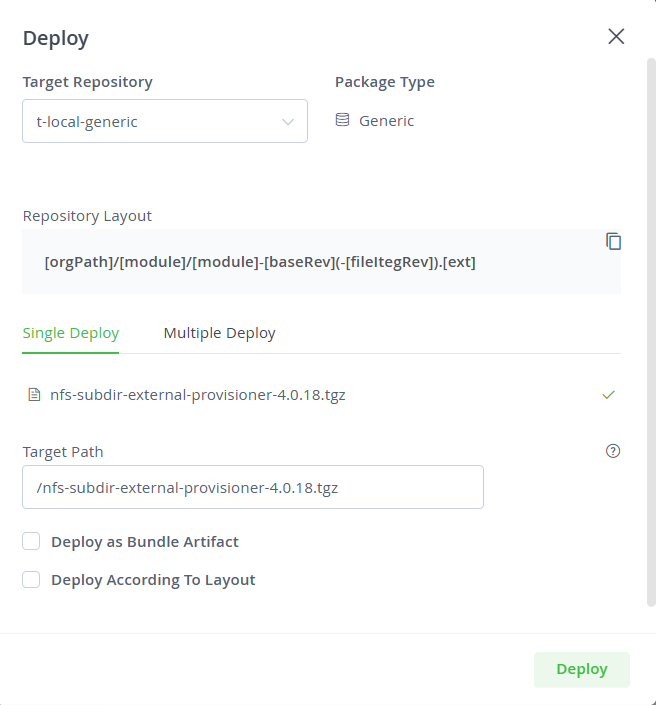This screenshot has height=705, width=656.
Task: Close the Deploy dialog
Action: 616,36
